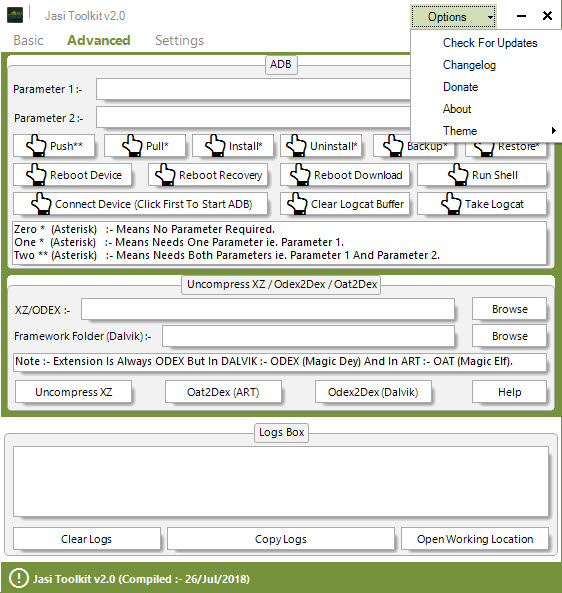Run Oat2Dex (ART) conversion
Screen dimensions: 562x593
[x=223, y=392]
